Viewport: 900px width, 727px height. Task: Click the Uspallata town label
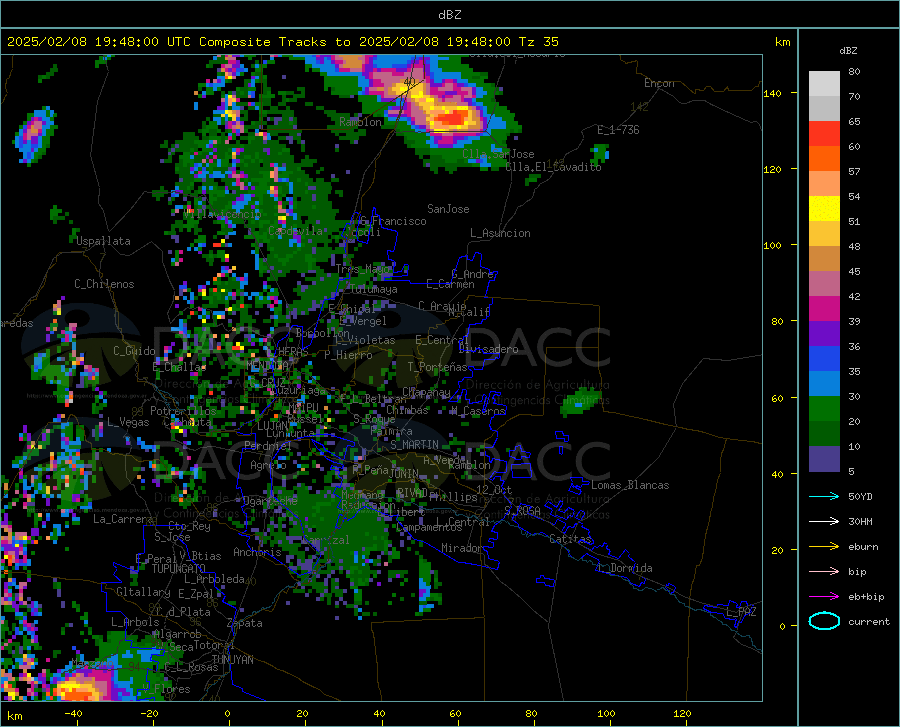coord(103,241)
